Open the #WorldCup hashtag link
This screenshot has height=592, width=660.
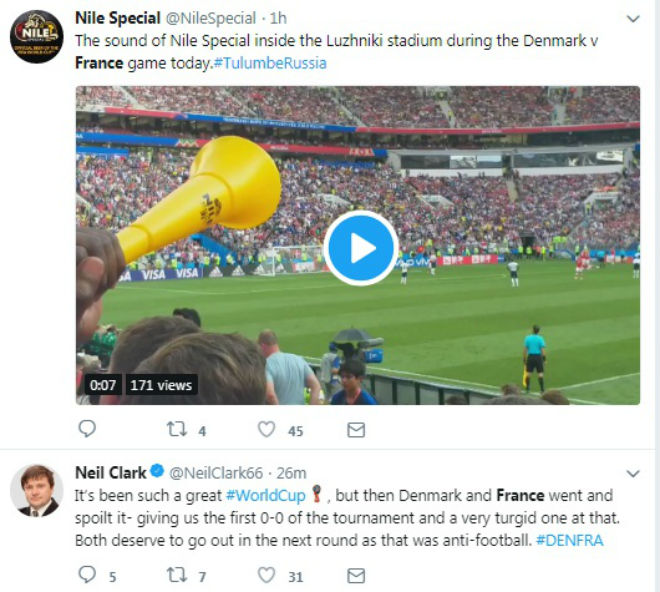(265, 496)
